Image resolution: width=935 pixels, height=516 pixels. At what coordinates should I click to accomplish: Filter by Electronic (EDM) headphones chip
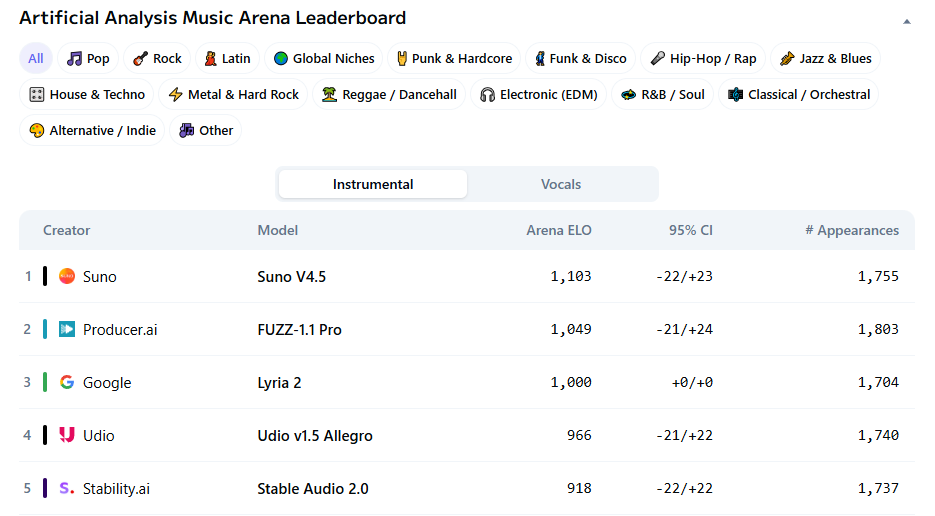tap(538, 95)
